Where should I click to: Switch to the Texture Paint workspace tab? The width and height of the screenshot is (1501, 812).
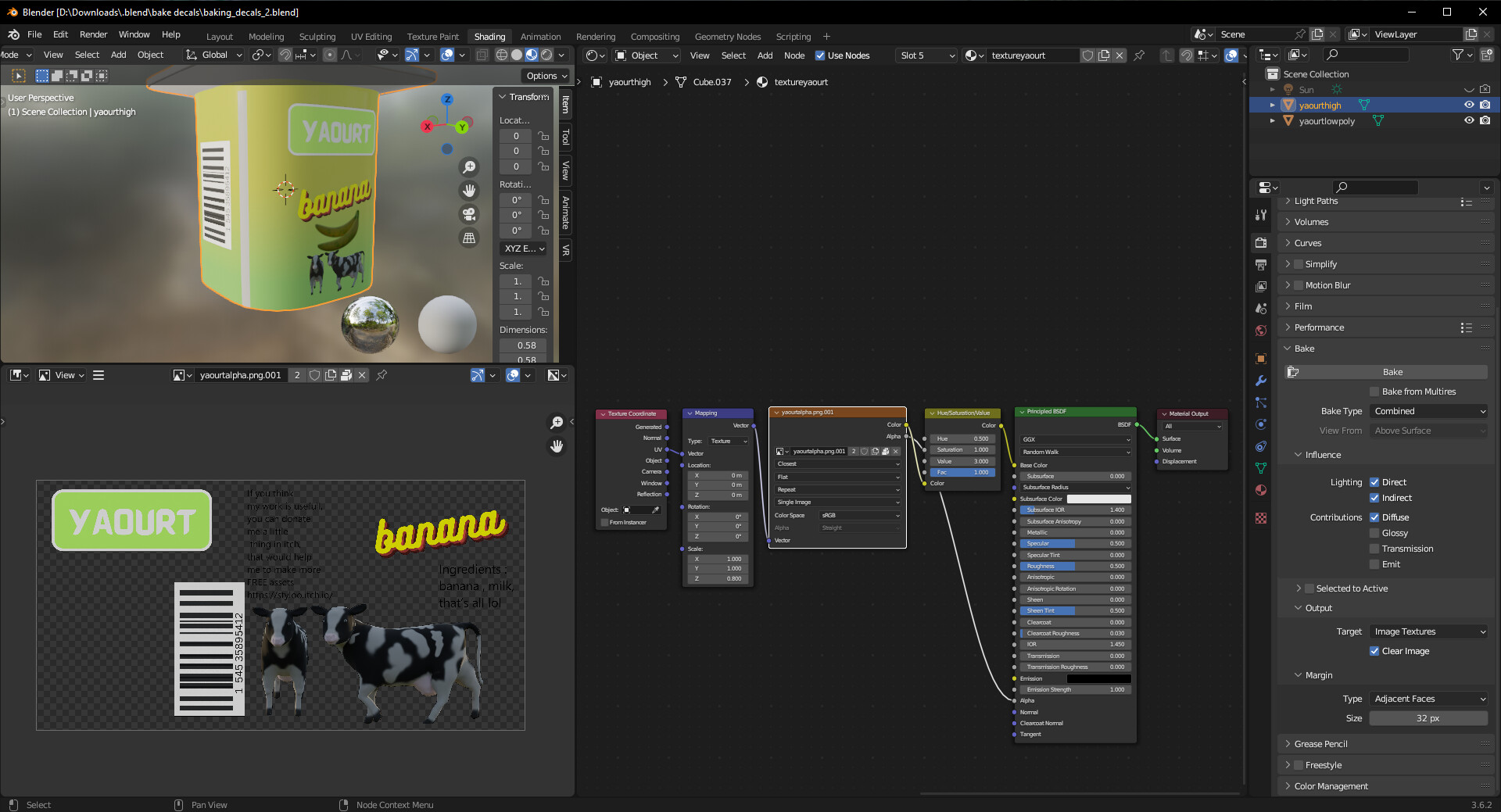tap(432, 37)
